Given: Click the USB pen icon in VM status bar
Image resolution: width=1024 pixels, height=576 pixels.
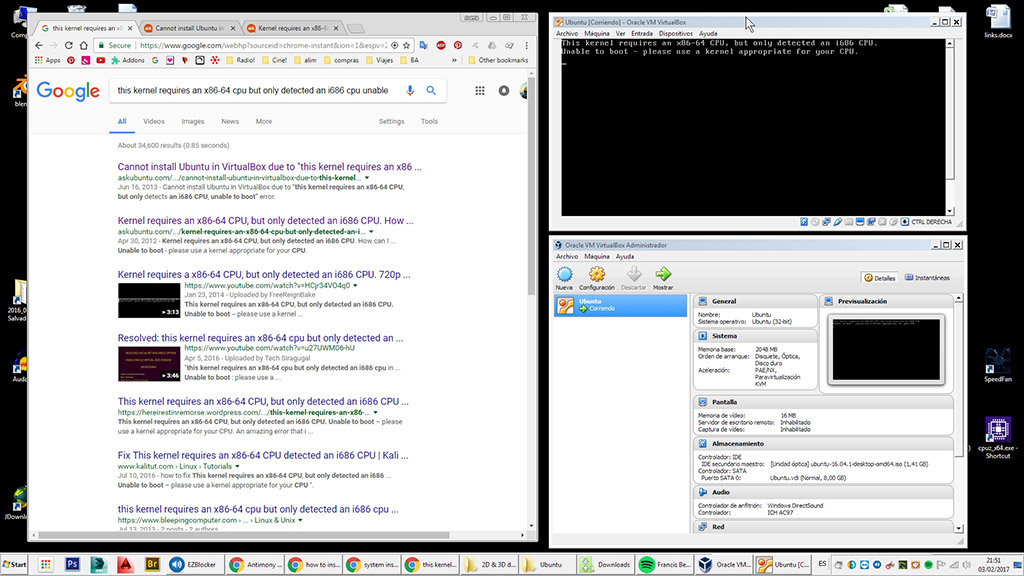Looking at the screenshot, I should [838, 222].
